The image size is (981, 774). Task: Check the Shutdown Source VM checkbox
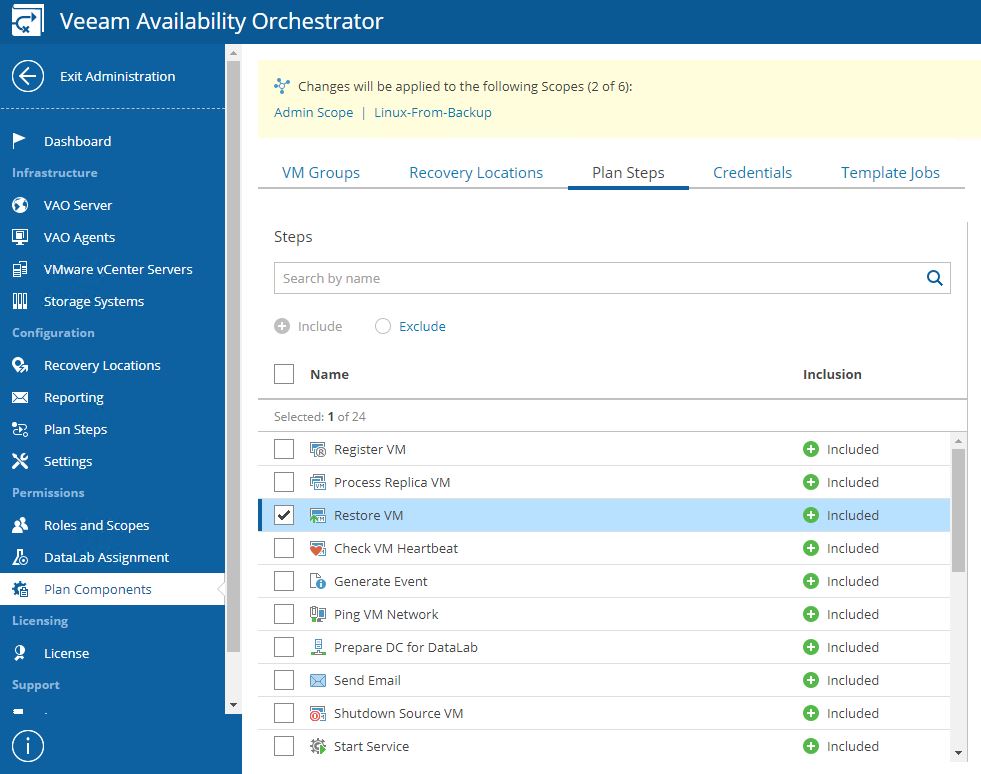tap(284, 713)
